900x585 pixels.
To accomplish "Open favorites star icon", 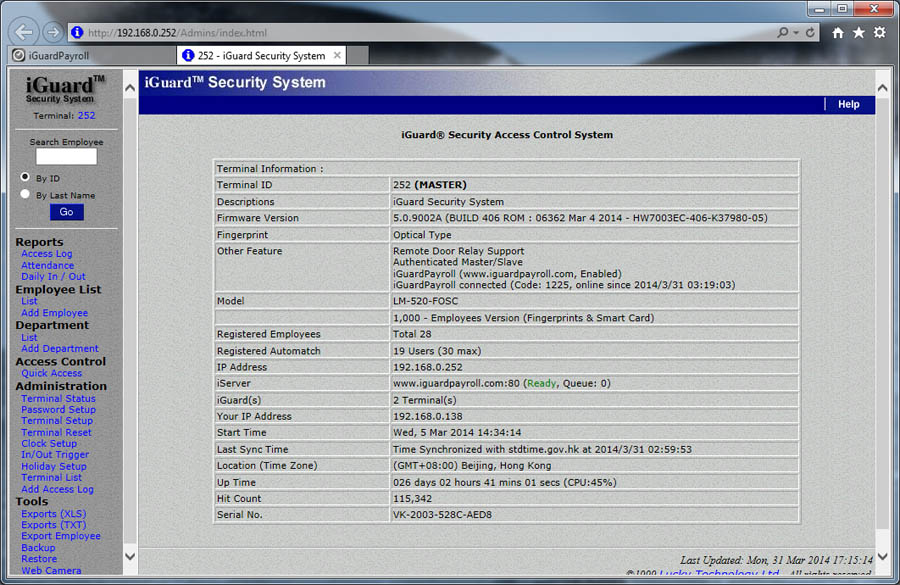I will click(x=859, y=33).
